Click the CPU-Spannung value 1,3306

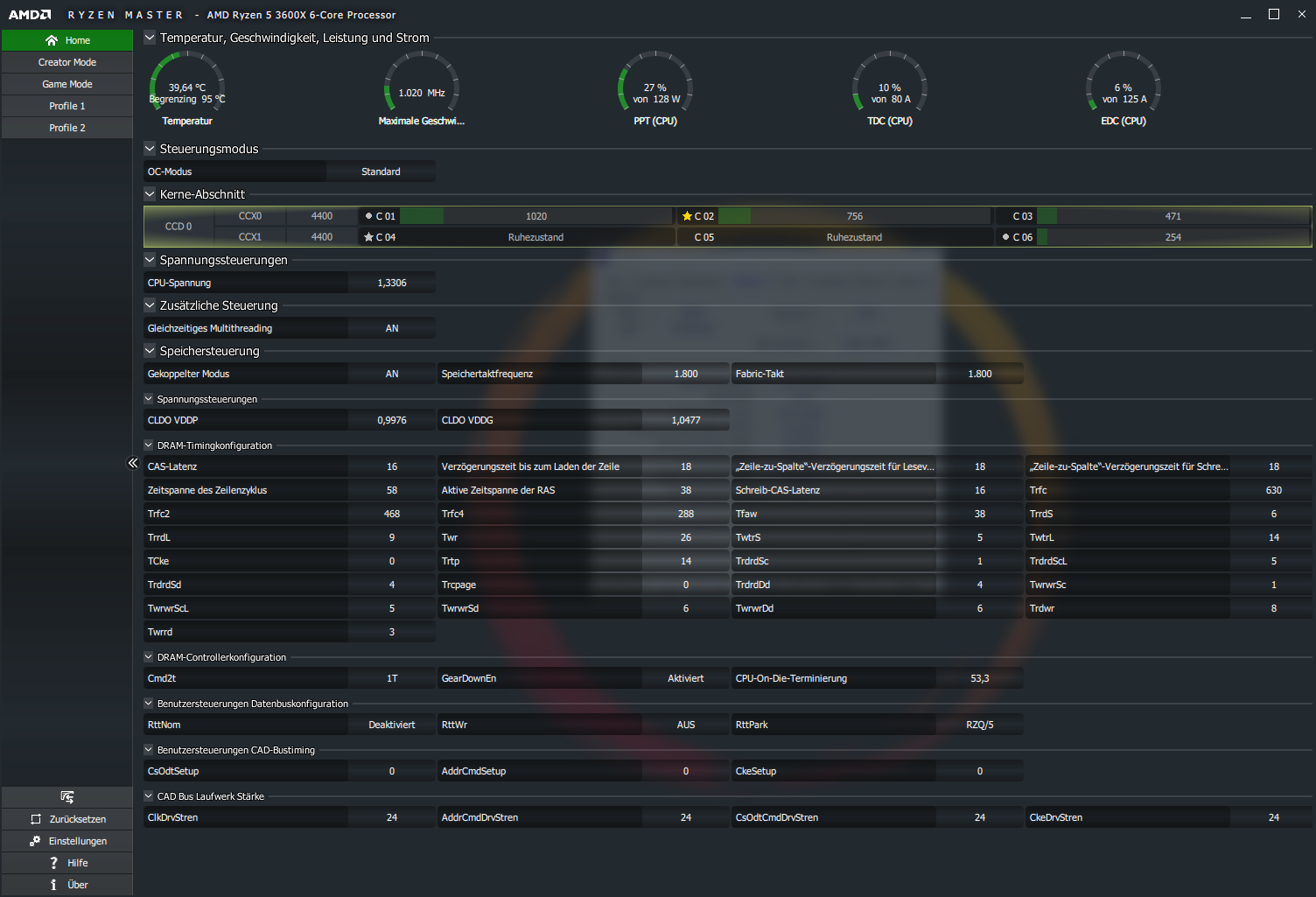pyautogui.click(x=392, y=283)
